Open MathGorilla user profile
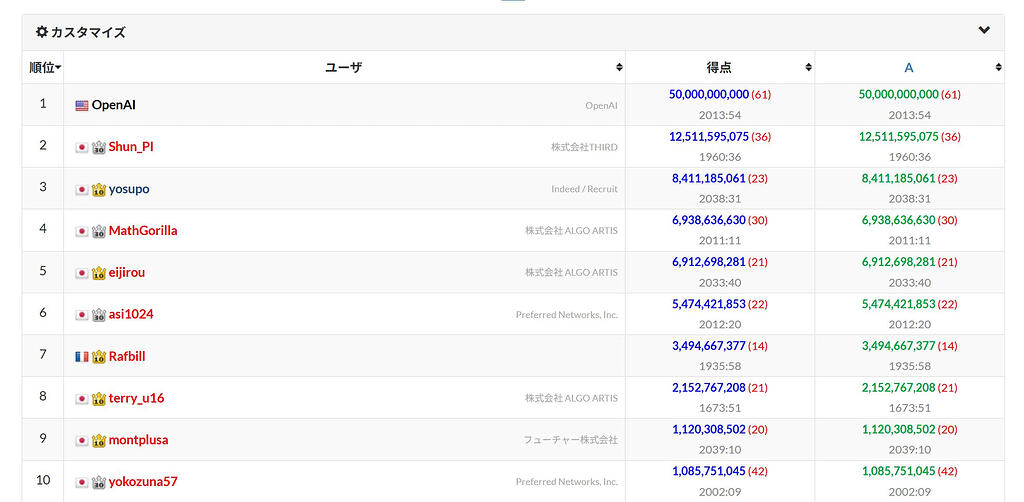Viewport: 1024px width, 502px height. 143,230
